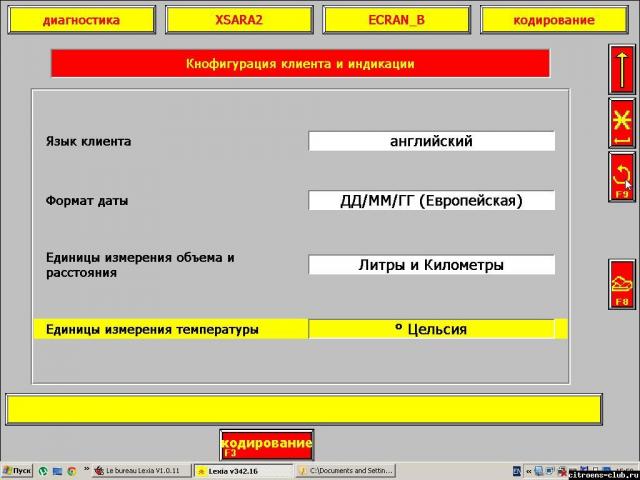The height and width of the screenshot is (480, 640).
Task: Expand hidden system tray icons chevron
Action: pyautogui.click(x=529, y=471)
